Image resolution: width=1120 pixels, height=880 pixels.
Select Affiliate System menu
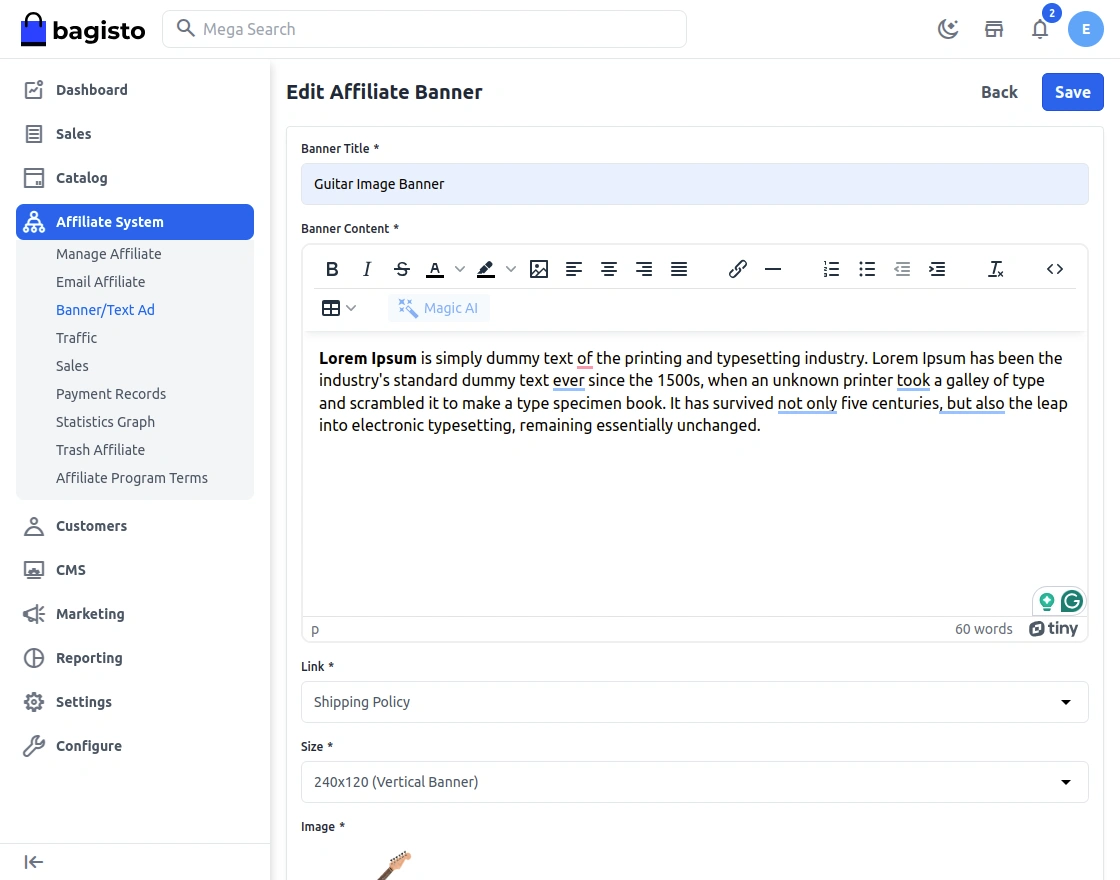135,222
